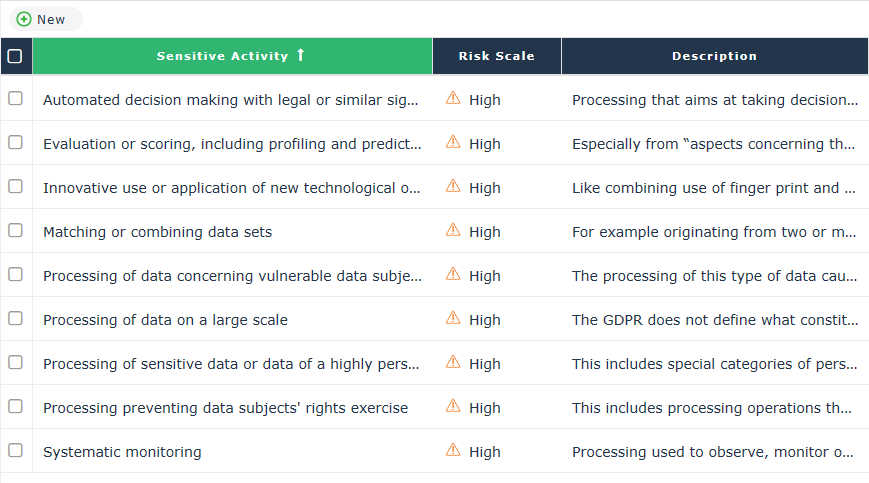The height and width of the screenshot is (483, 869).
Task: Click the warning icon in Systematic monitoring row
Action: click(x=453, y=450)
